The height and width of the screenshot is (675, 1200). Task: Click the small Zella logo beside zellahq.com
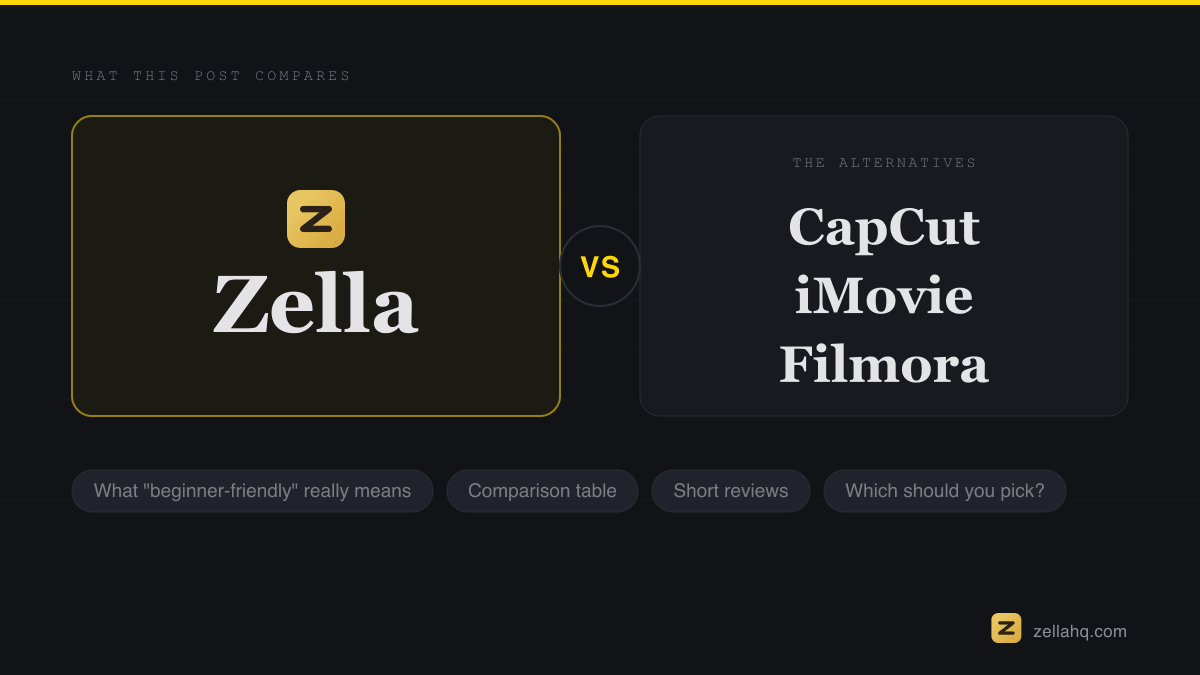coord(1006,628)
